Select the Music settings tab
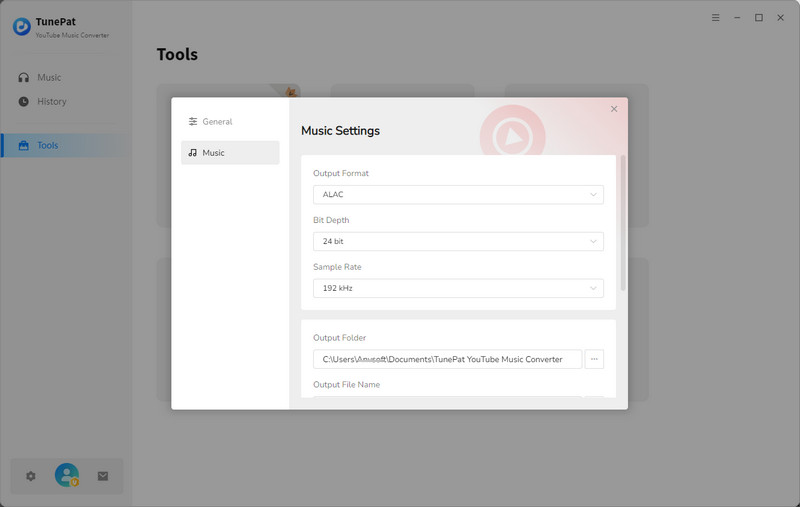 [x=230, y=153]
